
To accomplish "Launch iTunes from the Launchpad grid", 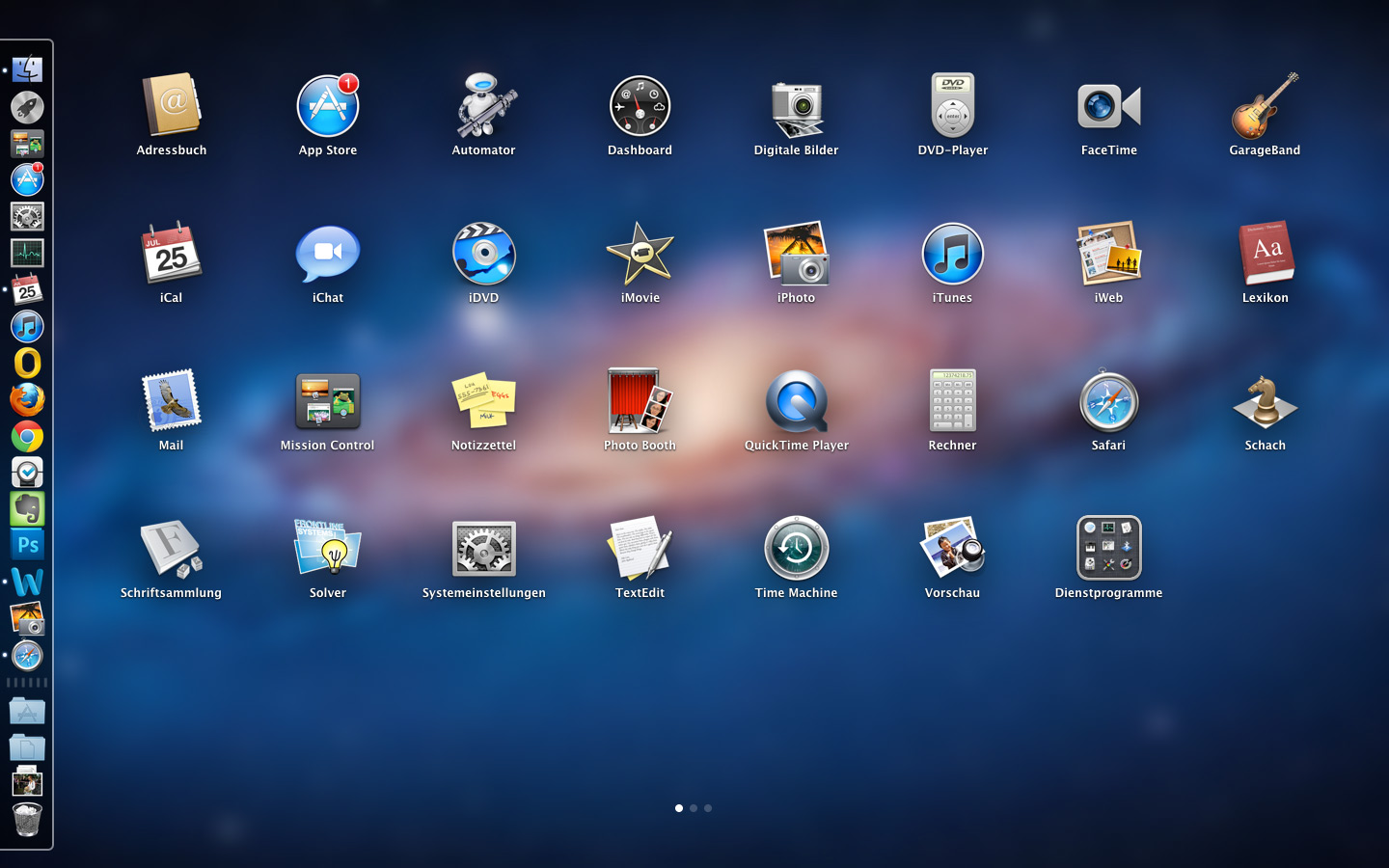I will point(953,253).
